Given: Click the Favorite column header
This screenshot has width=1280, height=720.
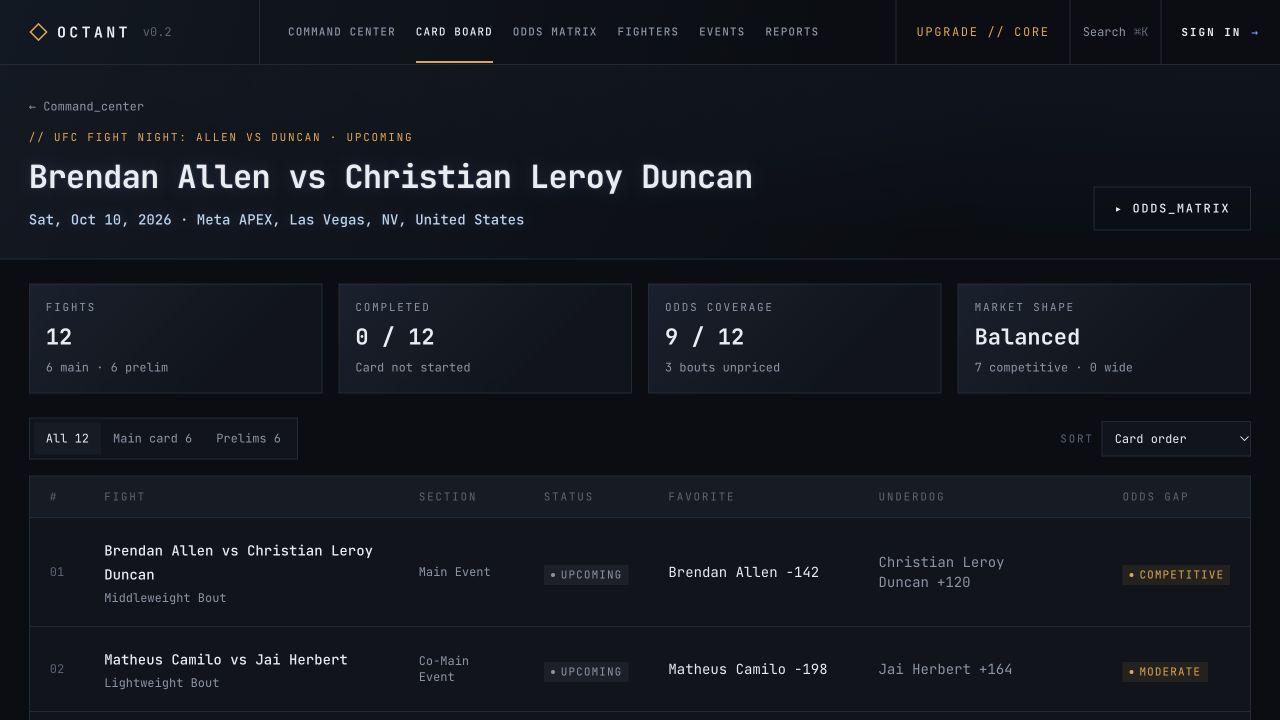Looking at the screenshot, I should click(701, 496).
